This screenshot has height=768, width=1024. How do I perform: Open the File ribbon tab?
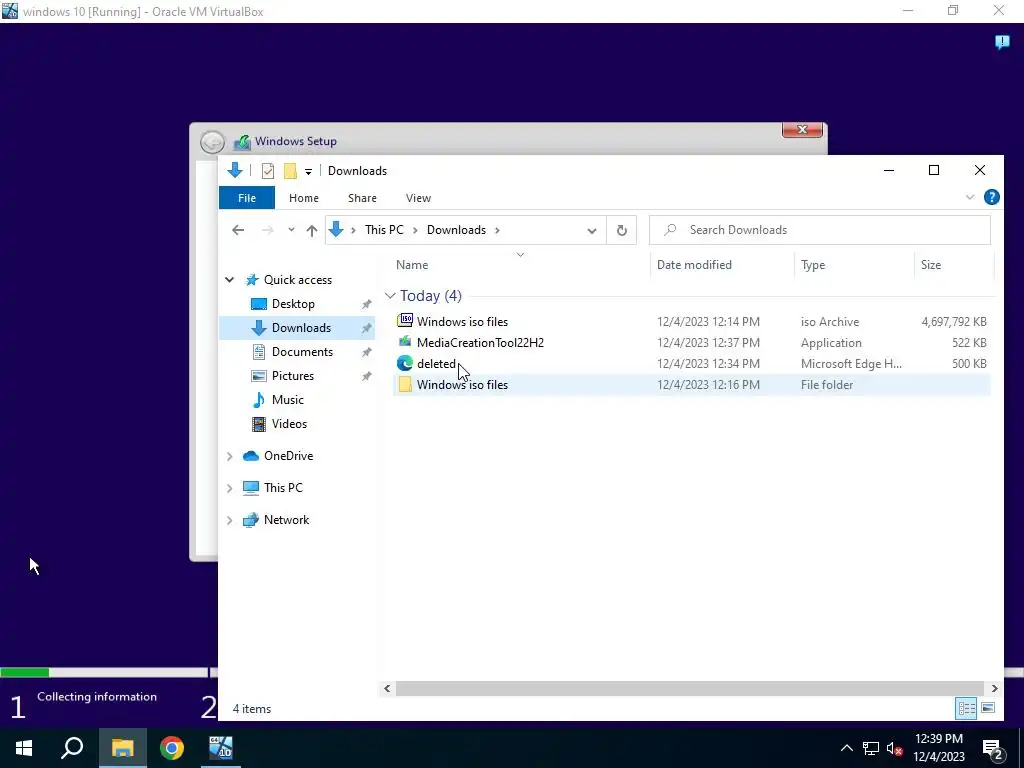click(247, 198)
